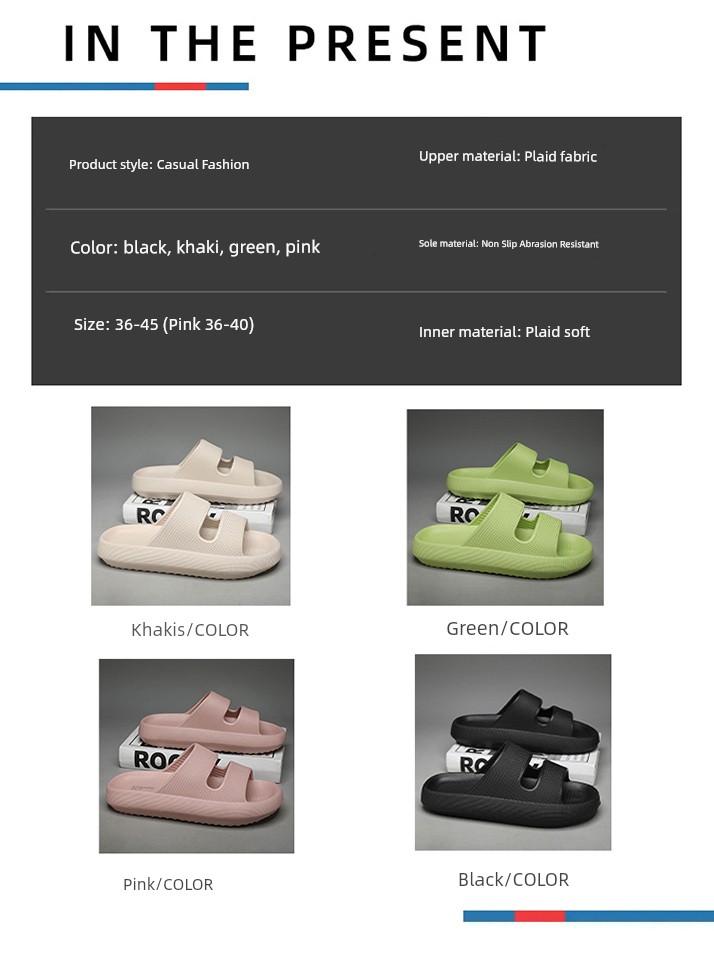Click the Black/COLOR label
The height and width of the screenshot is (953, 714).
point(513,879)
